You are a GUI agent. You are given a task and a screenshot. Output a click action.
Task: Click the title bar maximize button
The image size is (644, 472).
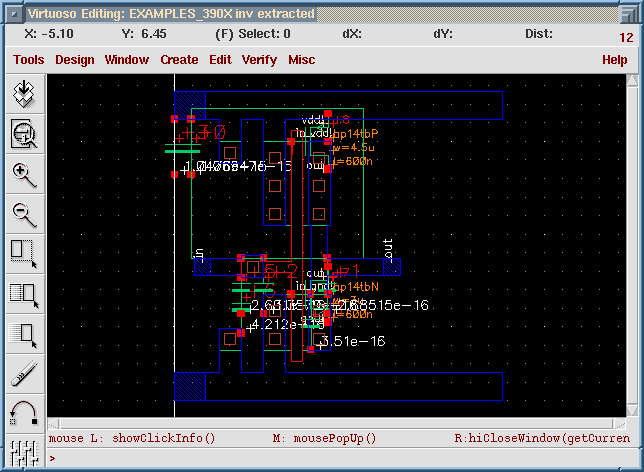pos(627,14)
